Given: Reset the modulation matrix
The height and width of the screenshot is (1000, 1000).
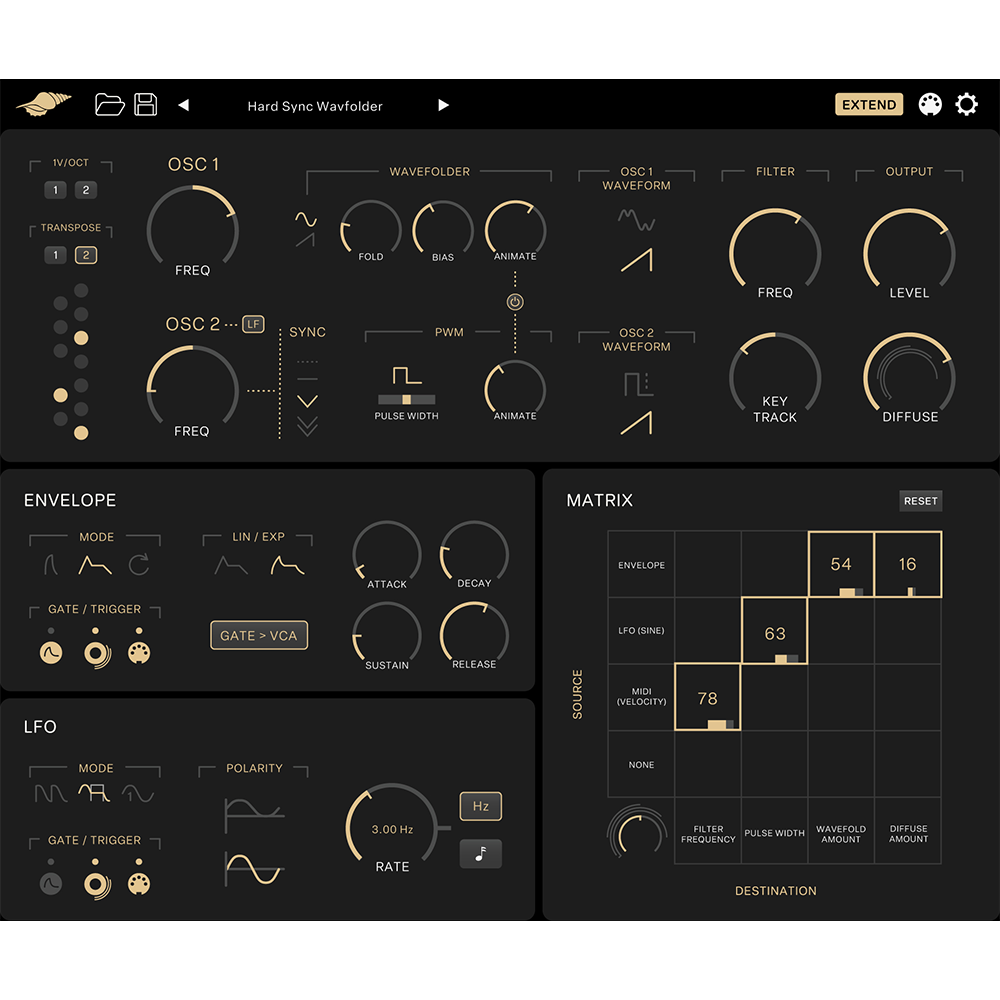Looking at the screenshot, I should (x=920, y=501).
